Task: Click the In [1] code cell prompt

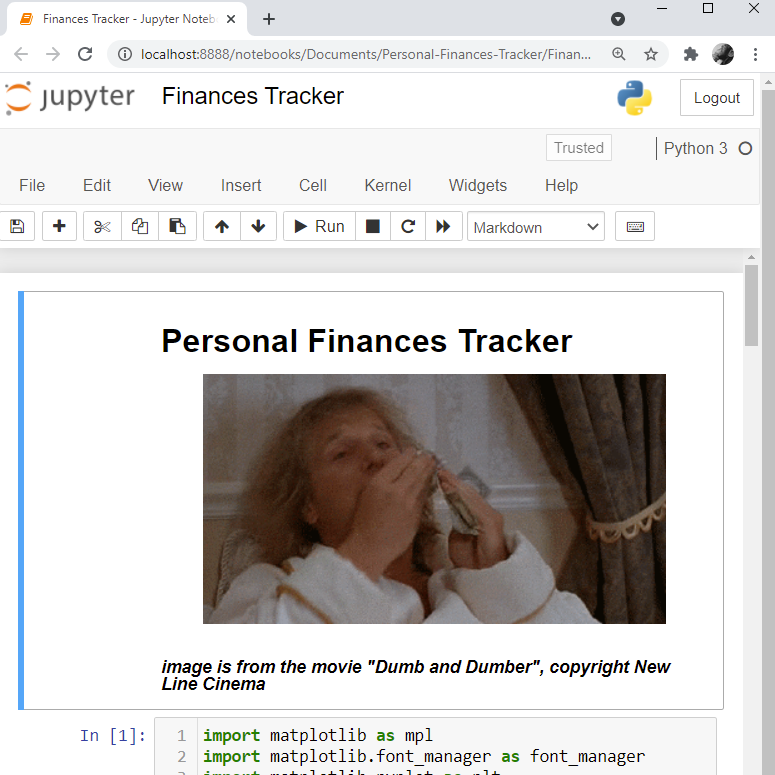Action: pyautogui.click(x=113, y=735)
